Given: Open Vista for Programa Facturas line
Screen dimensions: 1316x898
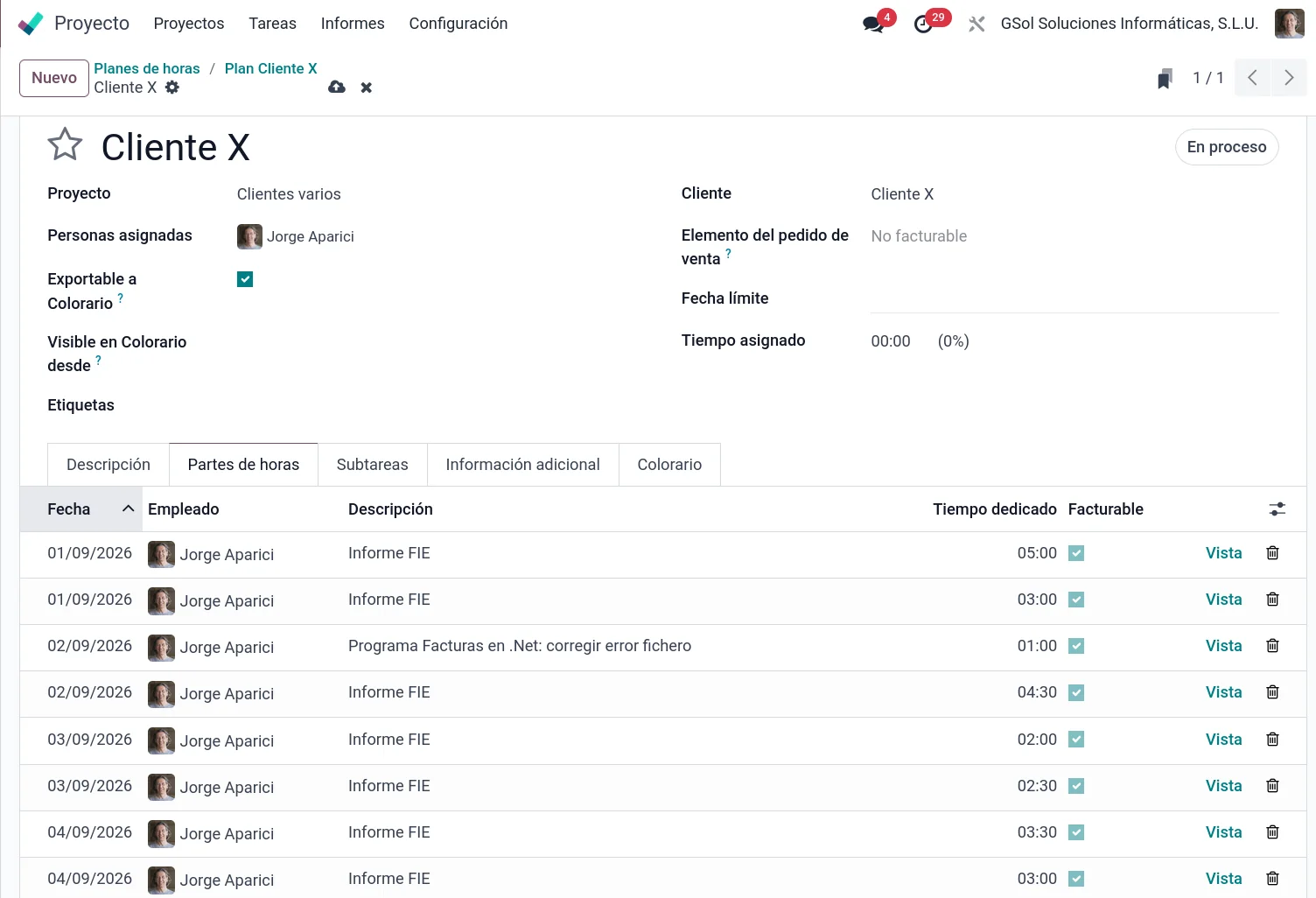Looking at the screenshot, I should [x=1223, y=646].
